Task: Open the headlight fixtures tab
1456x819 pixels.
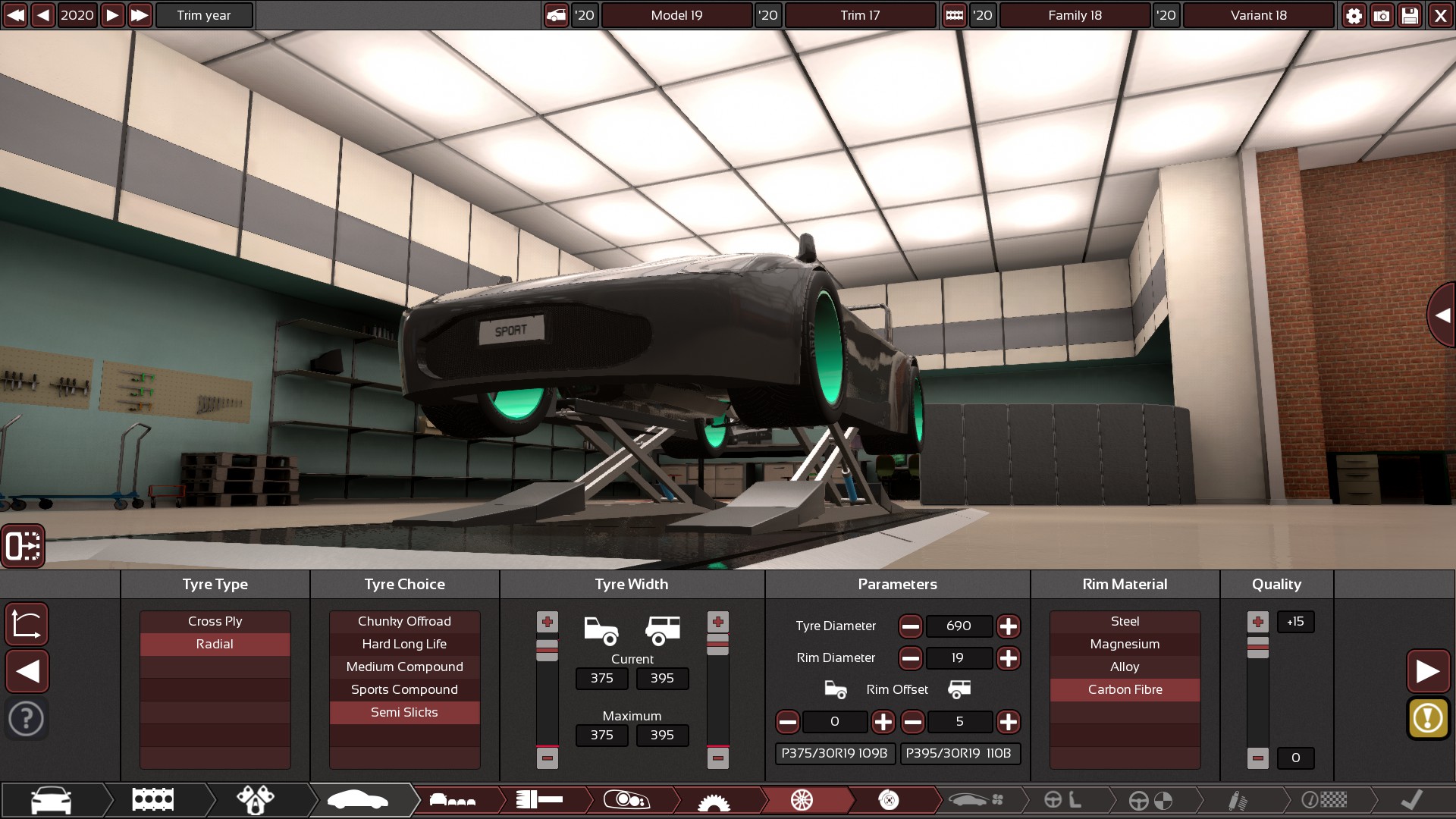Action: (626, 800)
